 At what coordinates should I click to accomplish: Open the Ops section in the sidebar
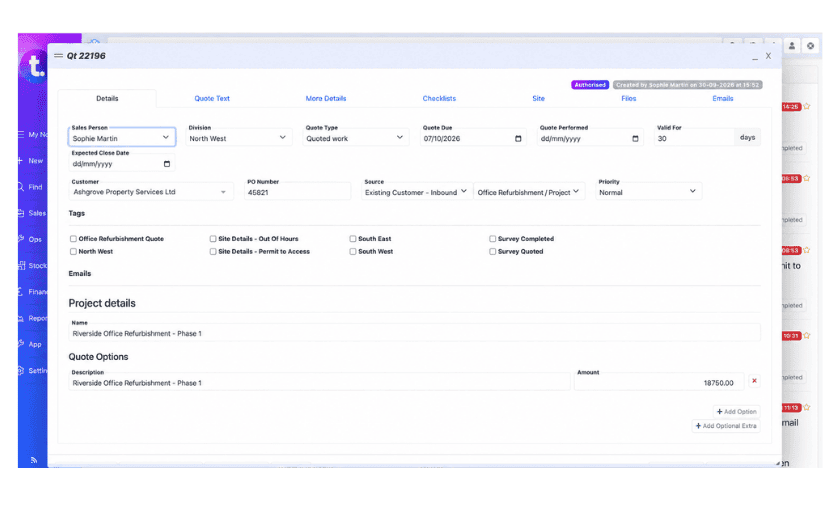tap(32, 239)
